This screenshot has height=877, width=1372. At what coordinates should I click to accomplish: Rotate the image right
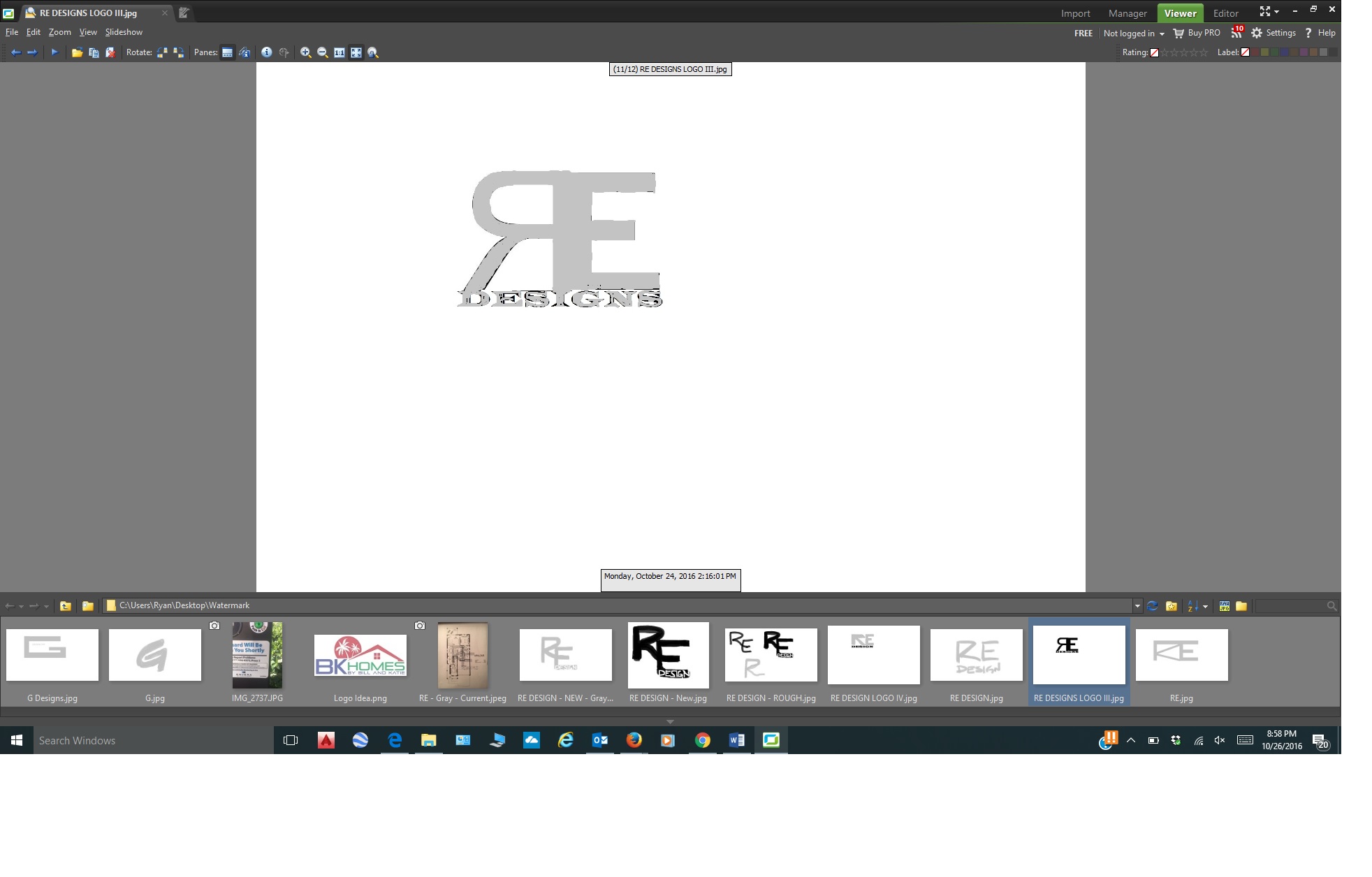pyautogui.click(x=179, y=52)
